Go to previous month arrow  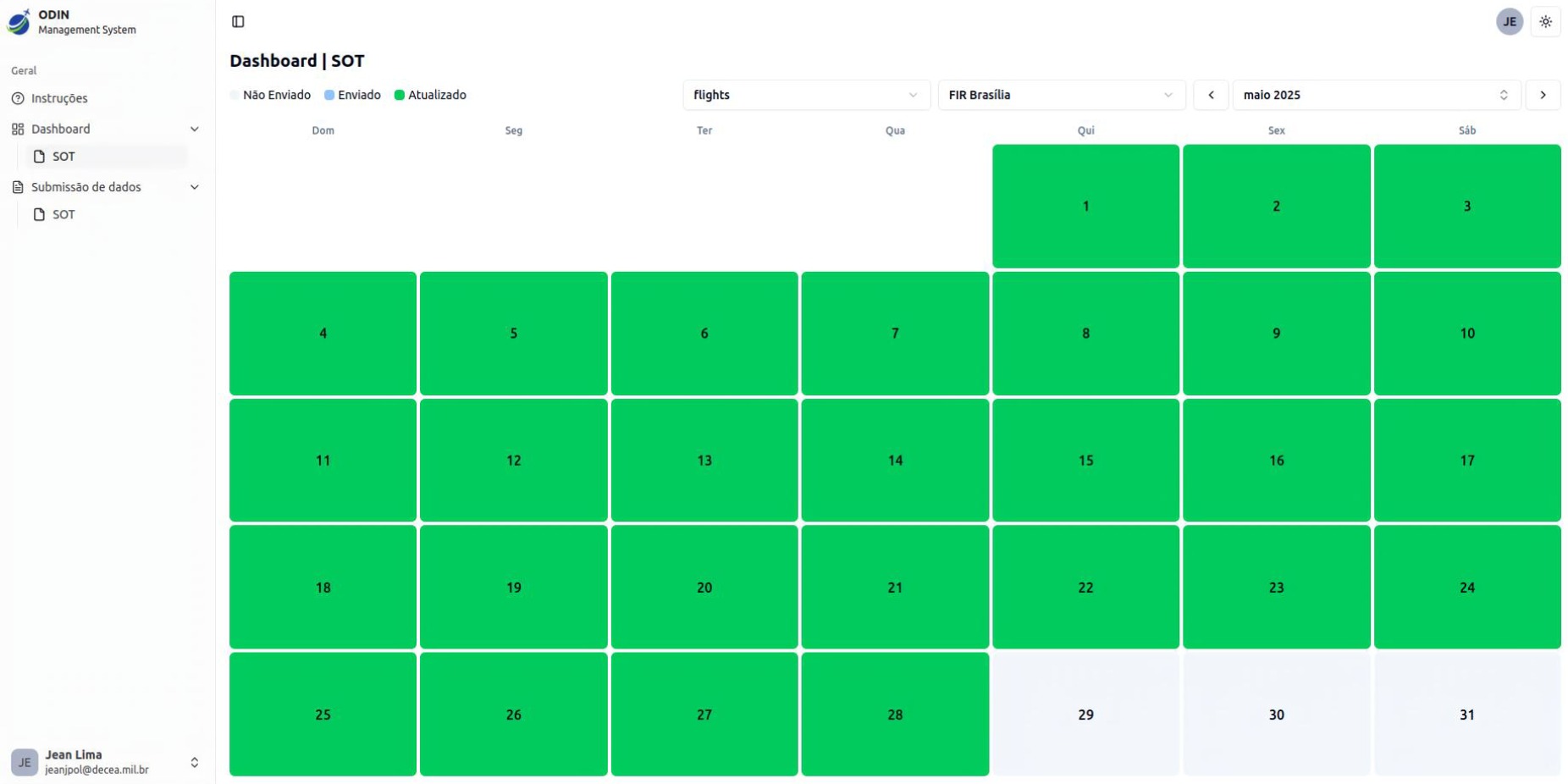click(x=1211, y=95)
